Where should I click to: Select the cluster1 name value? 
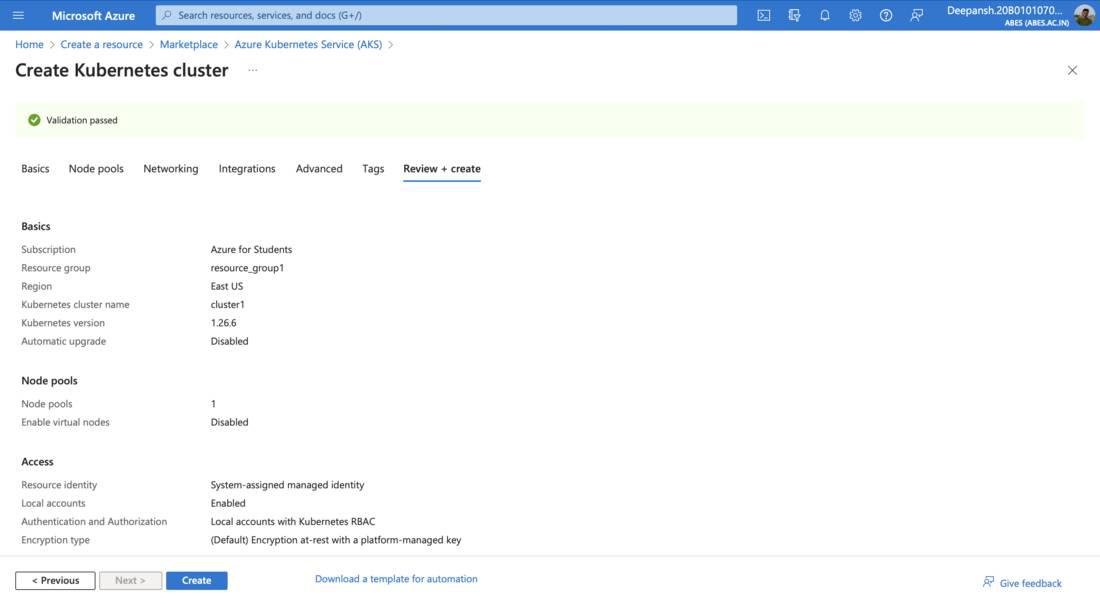pyautogui.click(x=227, y=304)
